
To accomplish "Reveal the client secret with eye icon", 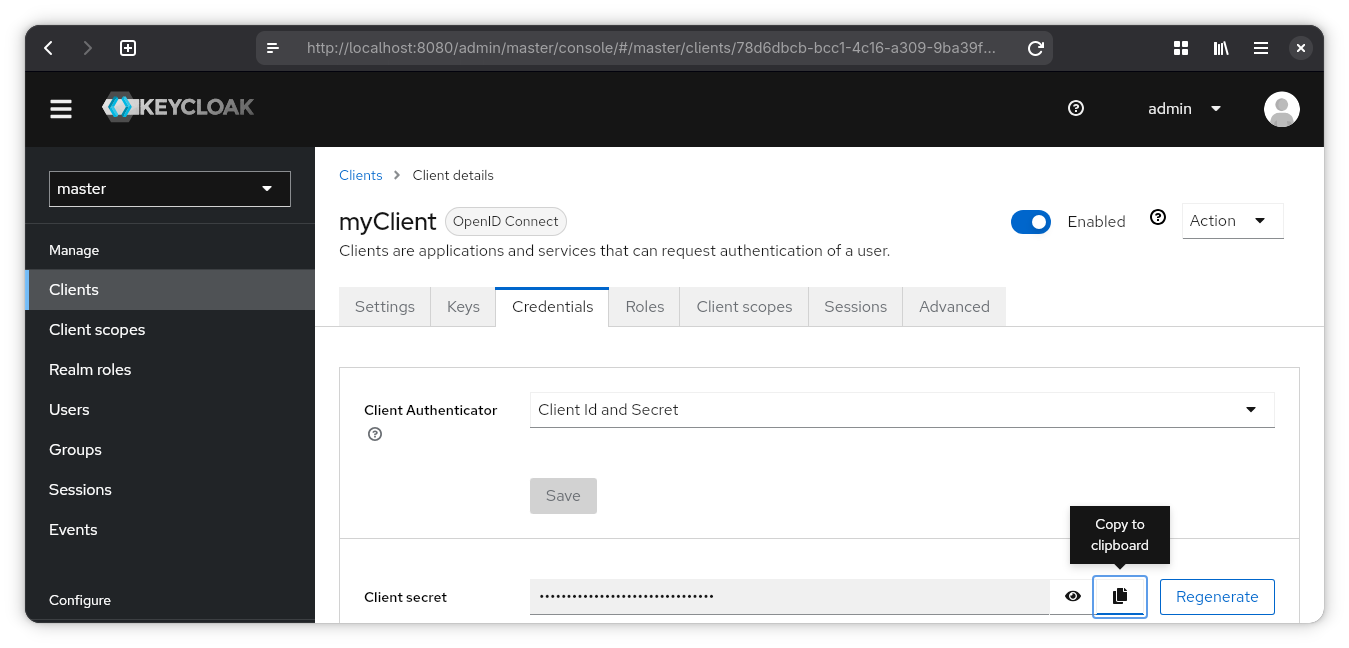I will (1073, 597).
